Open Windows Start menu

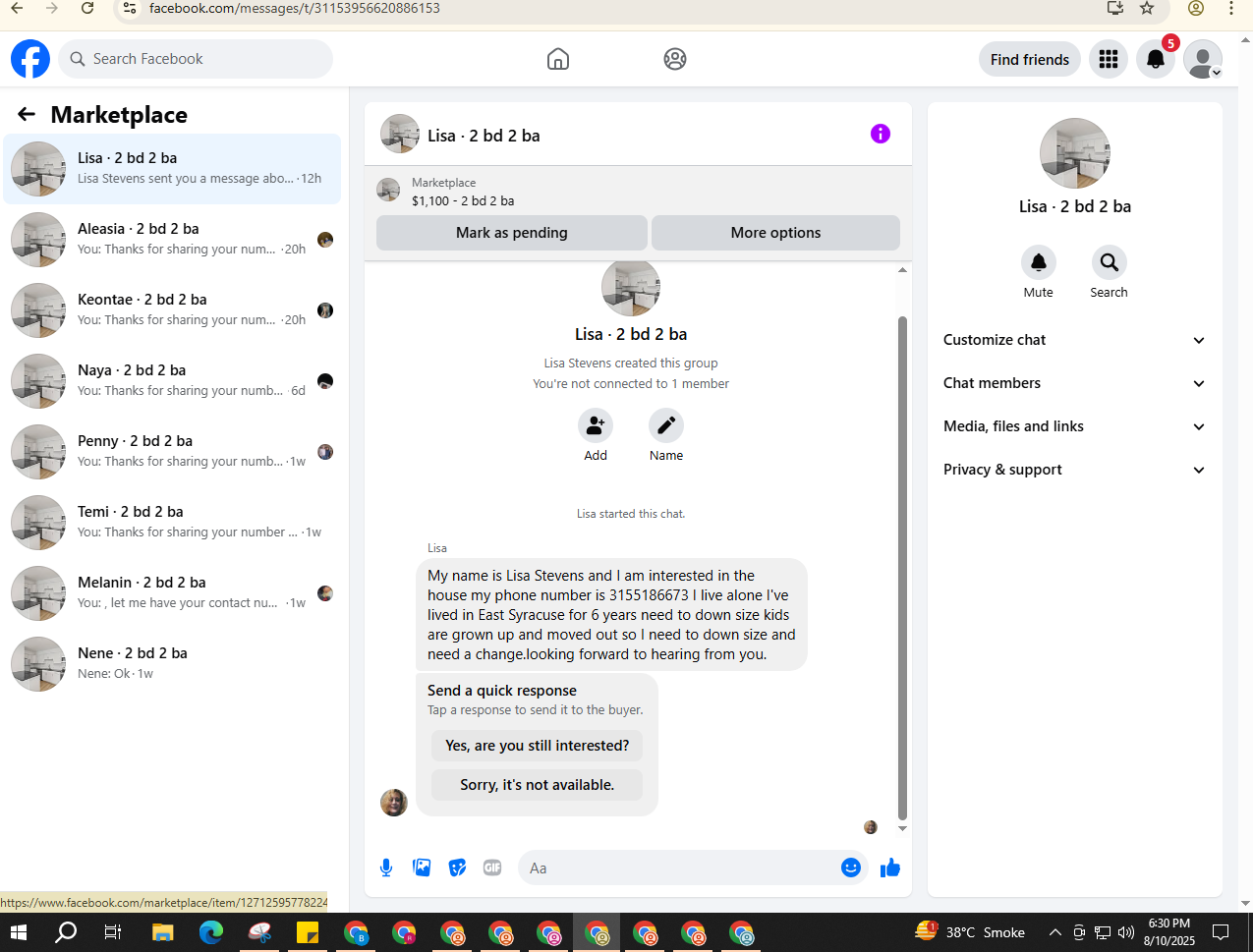(x=18, y=932)
